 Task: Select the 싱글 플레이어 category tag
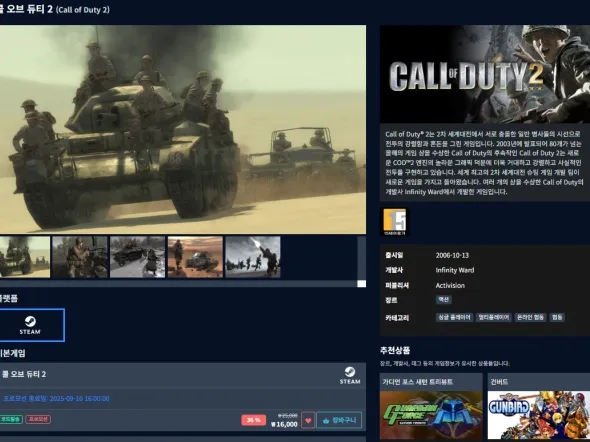coord(454,317)
